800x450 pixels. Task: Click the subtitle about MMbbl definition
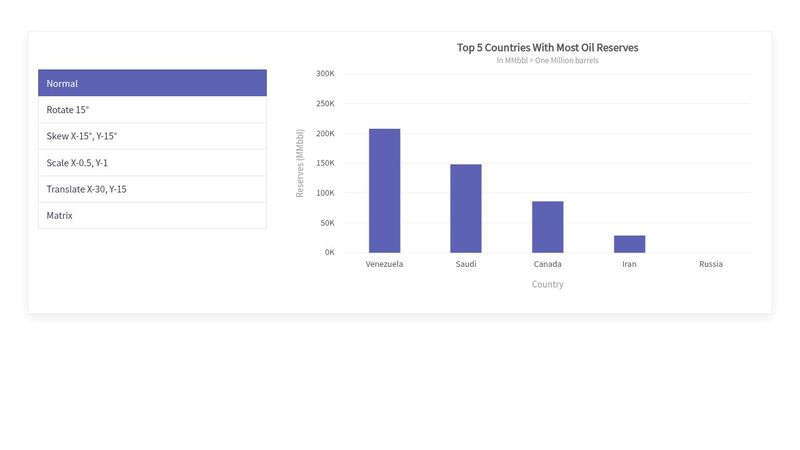[547, 60]
